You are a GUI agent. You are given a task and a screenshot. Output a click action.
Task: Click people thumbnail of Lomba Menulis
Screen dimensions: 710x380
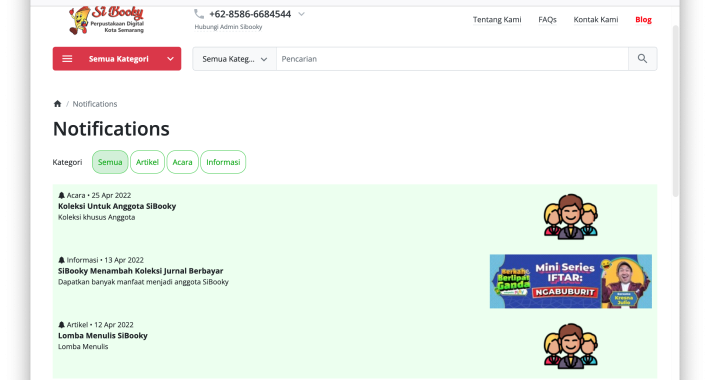571,346
